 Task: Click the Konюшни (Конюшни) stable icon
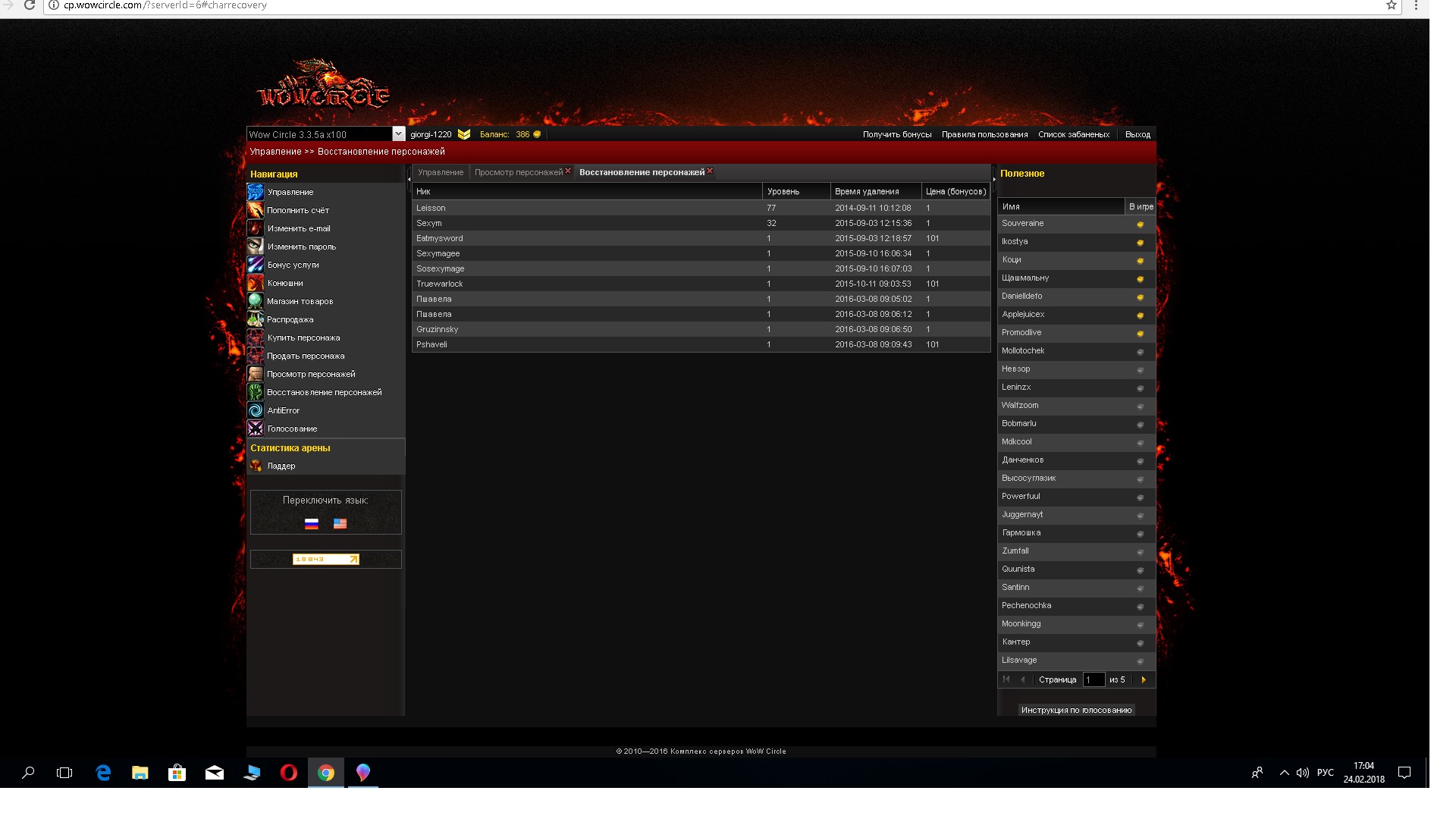256,283
